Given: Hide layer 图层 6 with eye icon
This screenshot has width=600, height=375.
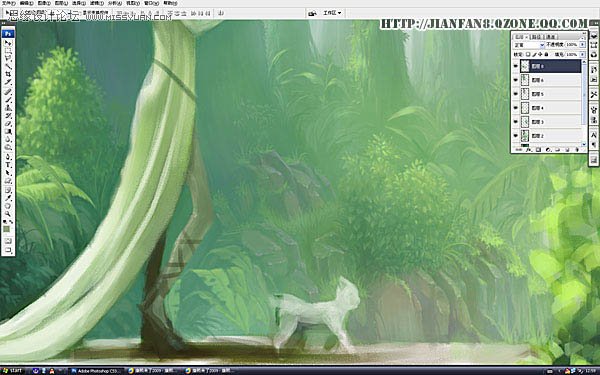Looking at the screenshot, I should (x=515, y=80).
